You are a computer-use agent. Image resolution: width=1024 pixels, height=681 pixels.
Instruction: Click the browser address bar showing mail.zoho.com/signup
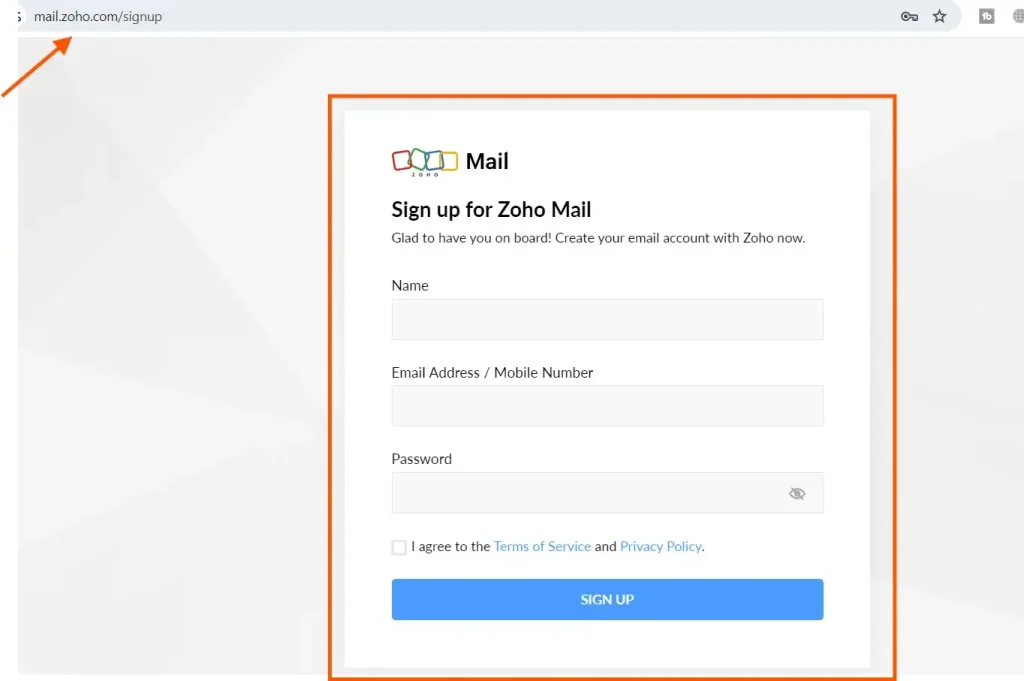98,16
